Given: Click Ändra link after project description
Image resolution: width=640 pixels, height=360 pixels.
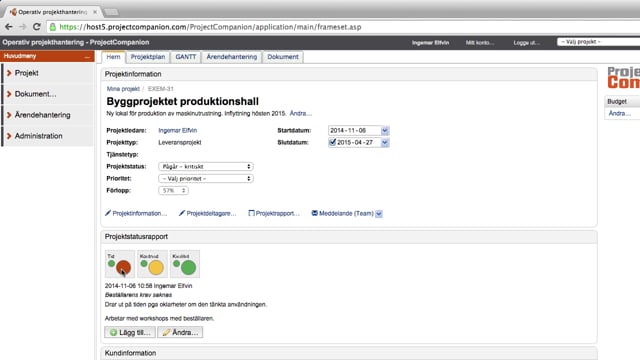Looking at the screenshot, I should tap(300, 113).
